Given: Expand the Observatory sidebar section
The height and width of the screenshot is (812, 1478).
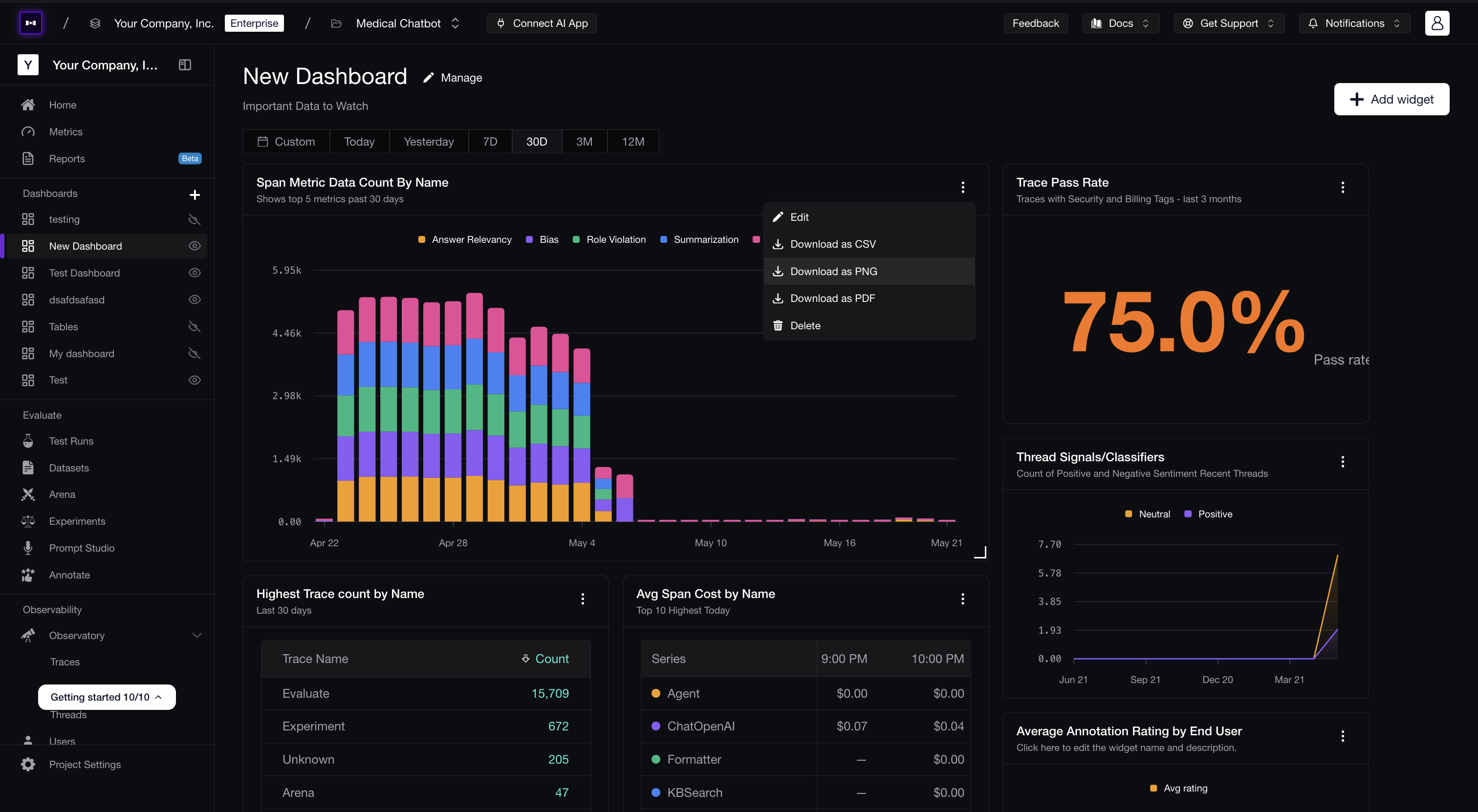Looking at the screenshot, I should pyautogui.click(x=197, y=635).
